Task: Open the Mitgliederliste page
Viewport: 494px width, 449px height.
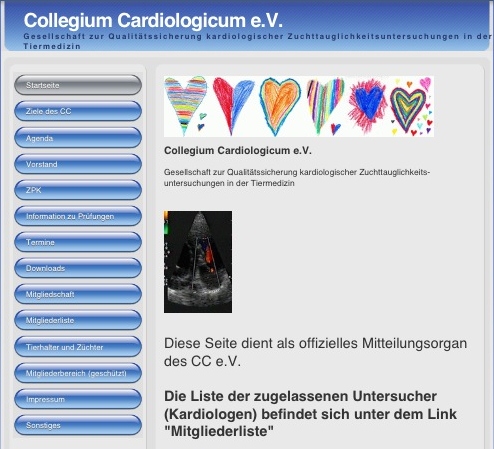Action: [x=78, y=320]
